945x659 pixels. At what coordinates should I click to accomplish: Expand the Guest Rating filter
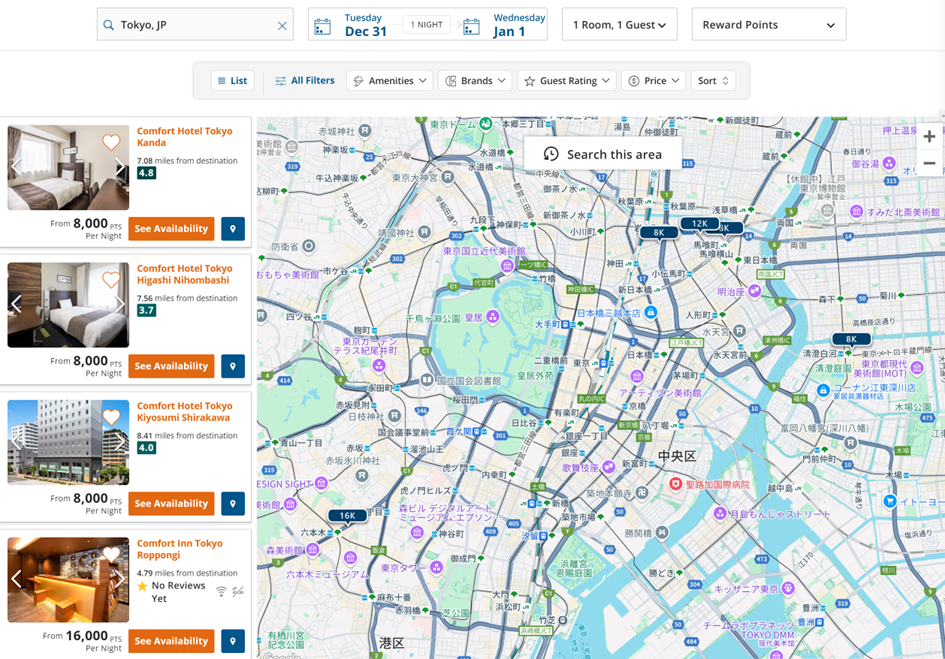(x=567, y=81)
